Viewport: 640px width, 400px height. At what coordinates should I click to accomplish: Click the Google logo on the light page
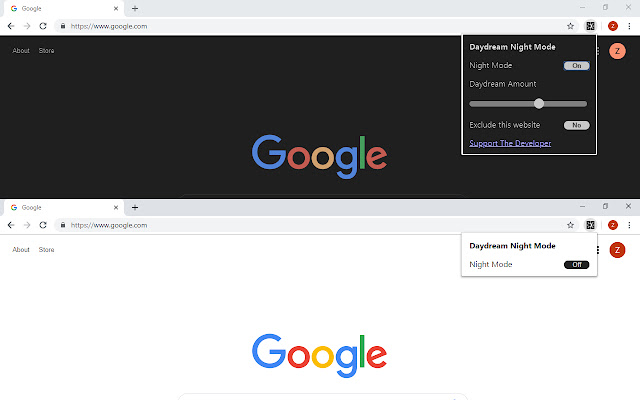pos(320,356)
